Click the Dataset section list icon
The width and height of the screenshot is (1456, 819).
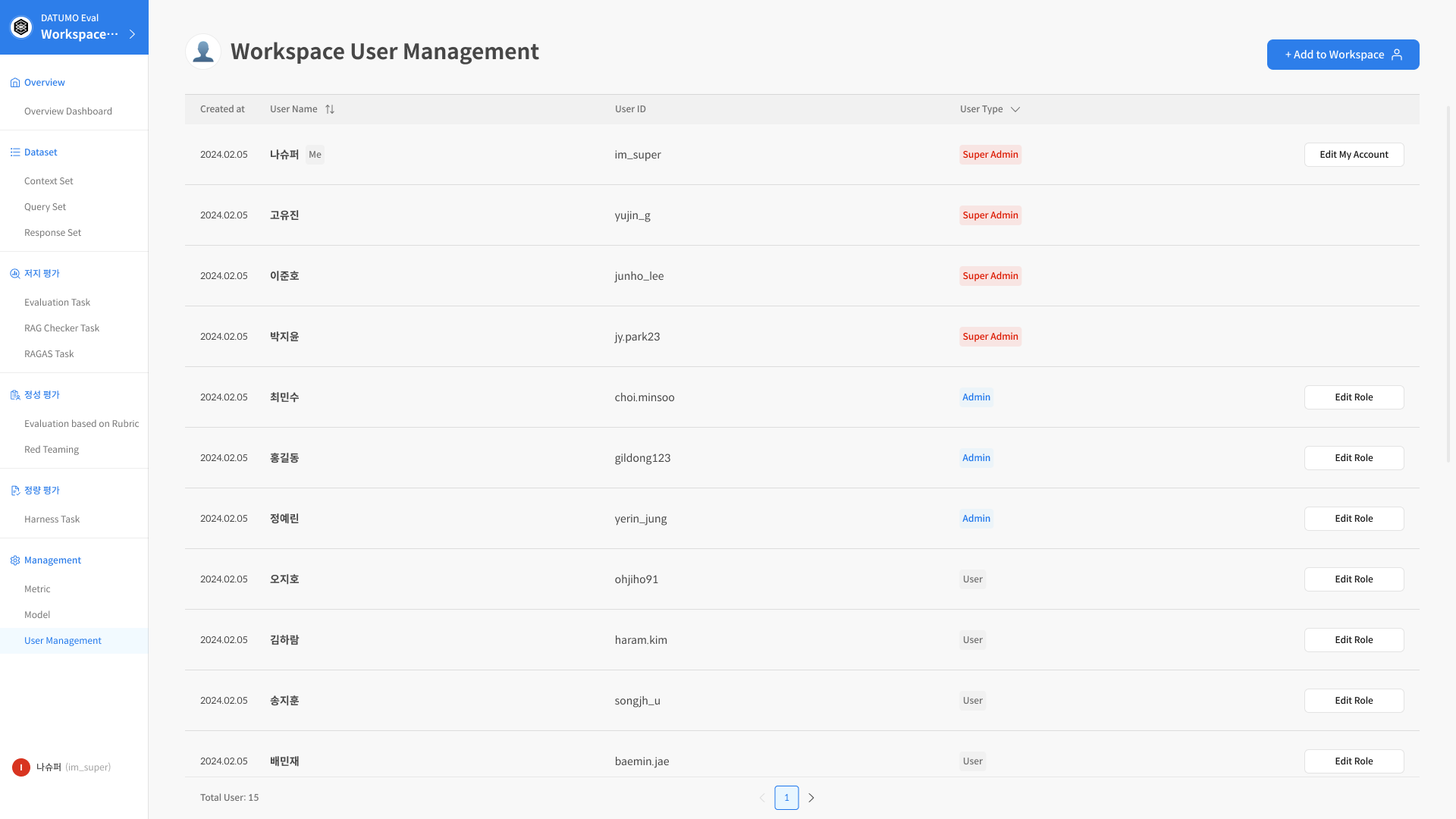tap(14, 152)
